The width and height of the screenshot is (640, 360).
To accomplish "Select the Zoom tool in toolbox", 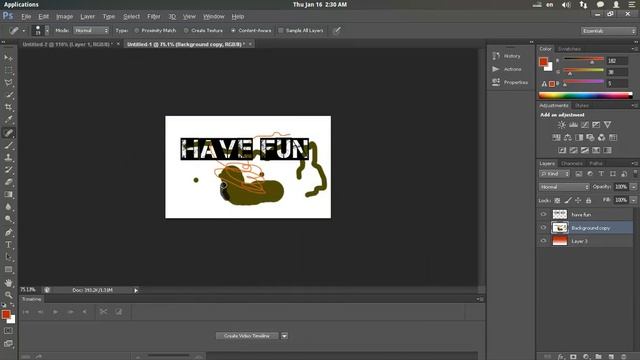I will coord(8,295).
